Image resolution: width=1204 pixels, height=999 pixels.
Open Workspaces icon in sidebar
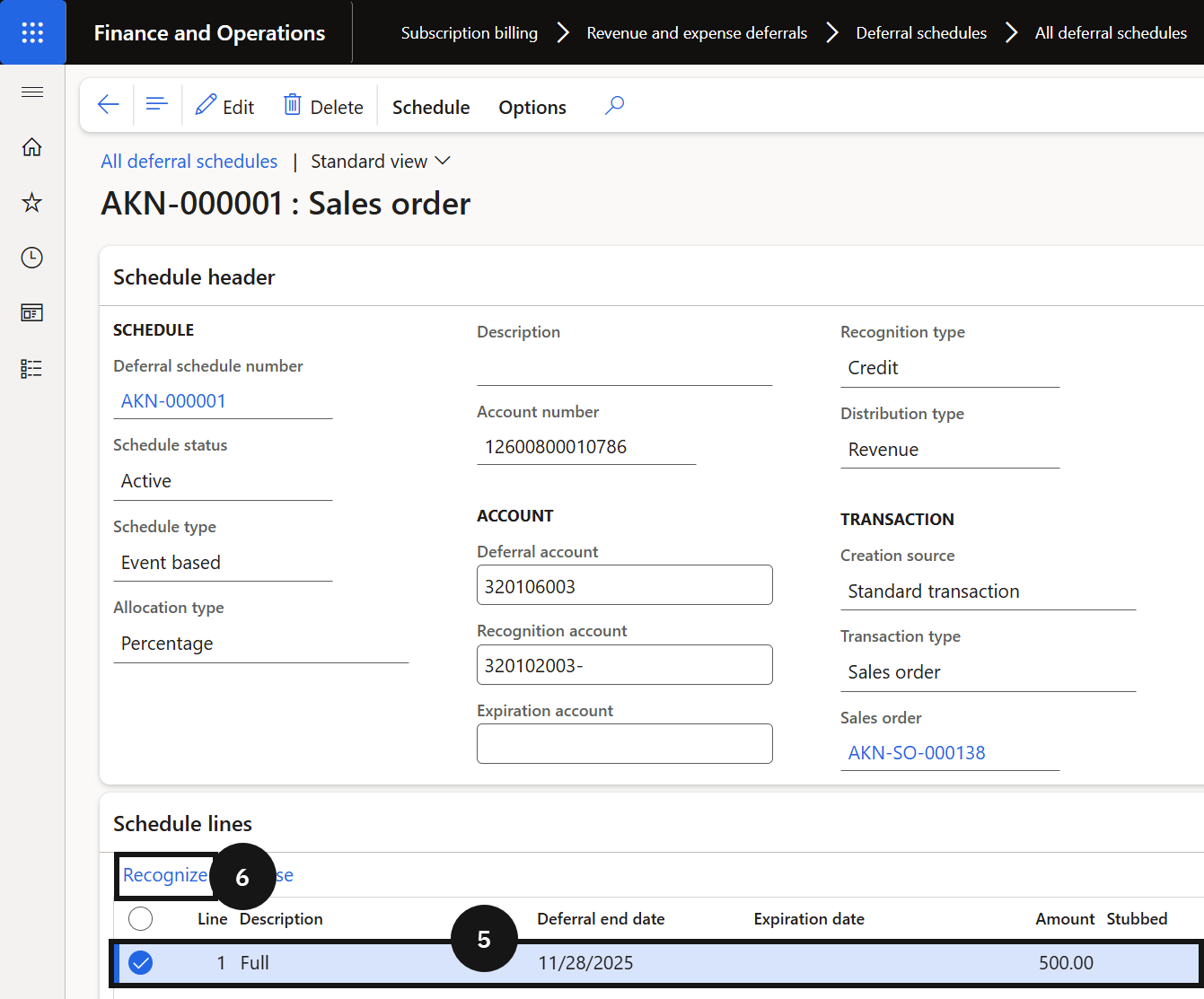point(32,313)
